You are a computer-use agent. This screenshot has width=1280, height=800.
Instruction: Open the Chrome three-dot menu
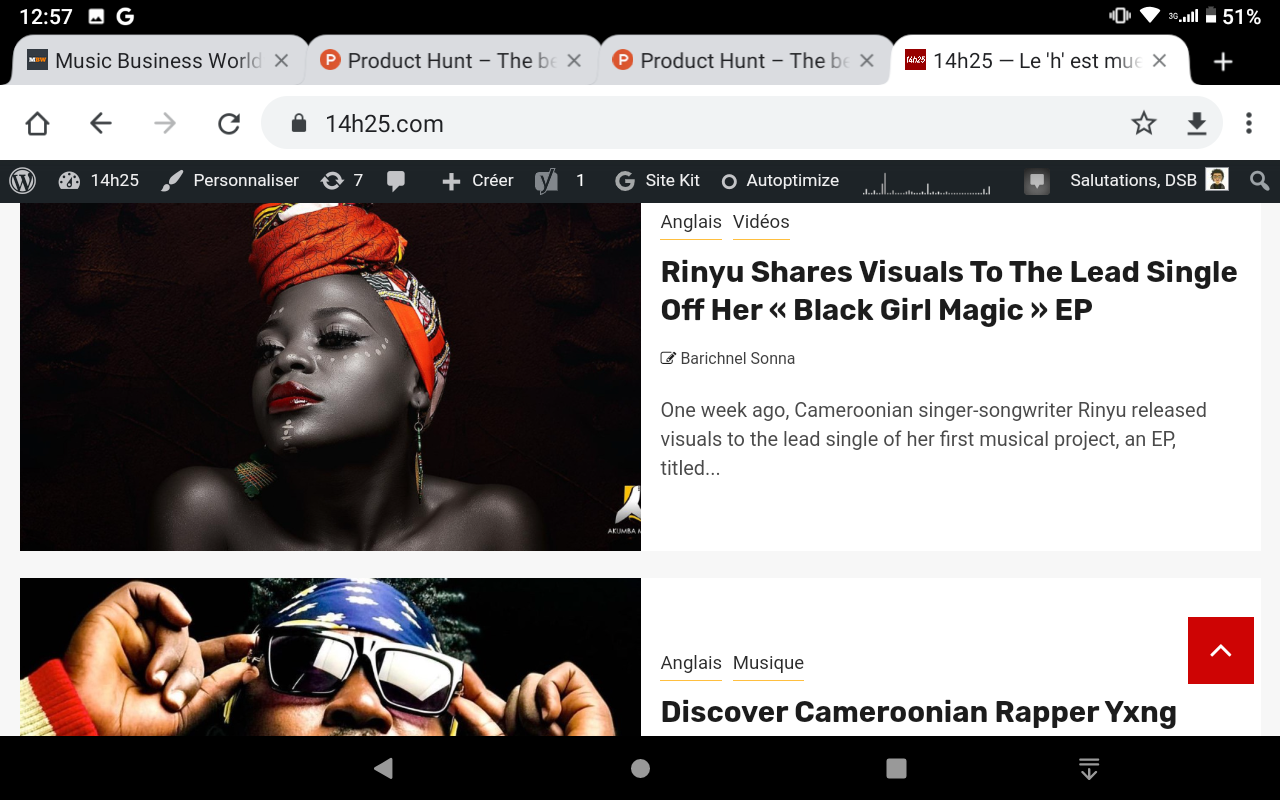click(x=1248, y=123)
